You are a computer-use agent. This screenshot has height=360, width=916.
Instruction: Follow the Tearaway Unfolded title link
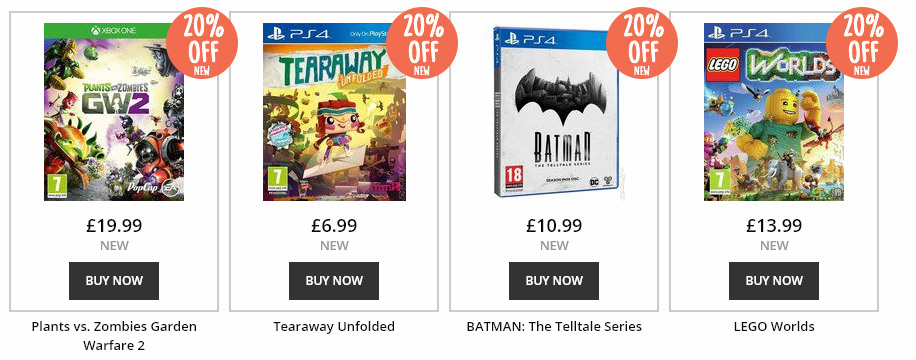click(334, 326)
